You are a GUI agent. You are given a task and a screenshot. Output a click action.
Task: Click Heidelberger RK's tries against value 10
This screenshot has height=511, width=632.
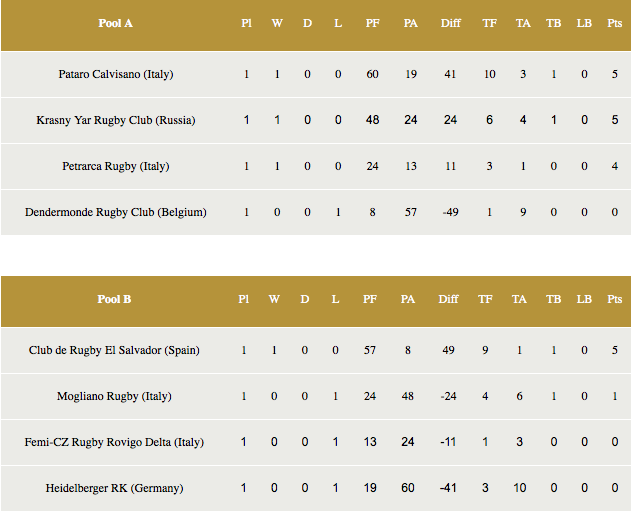click(x=519, y=488)
